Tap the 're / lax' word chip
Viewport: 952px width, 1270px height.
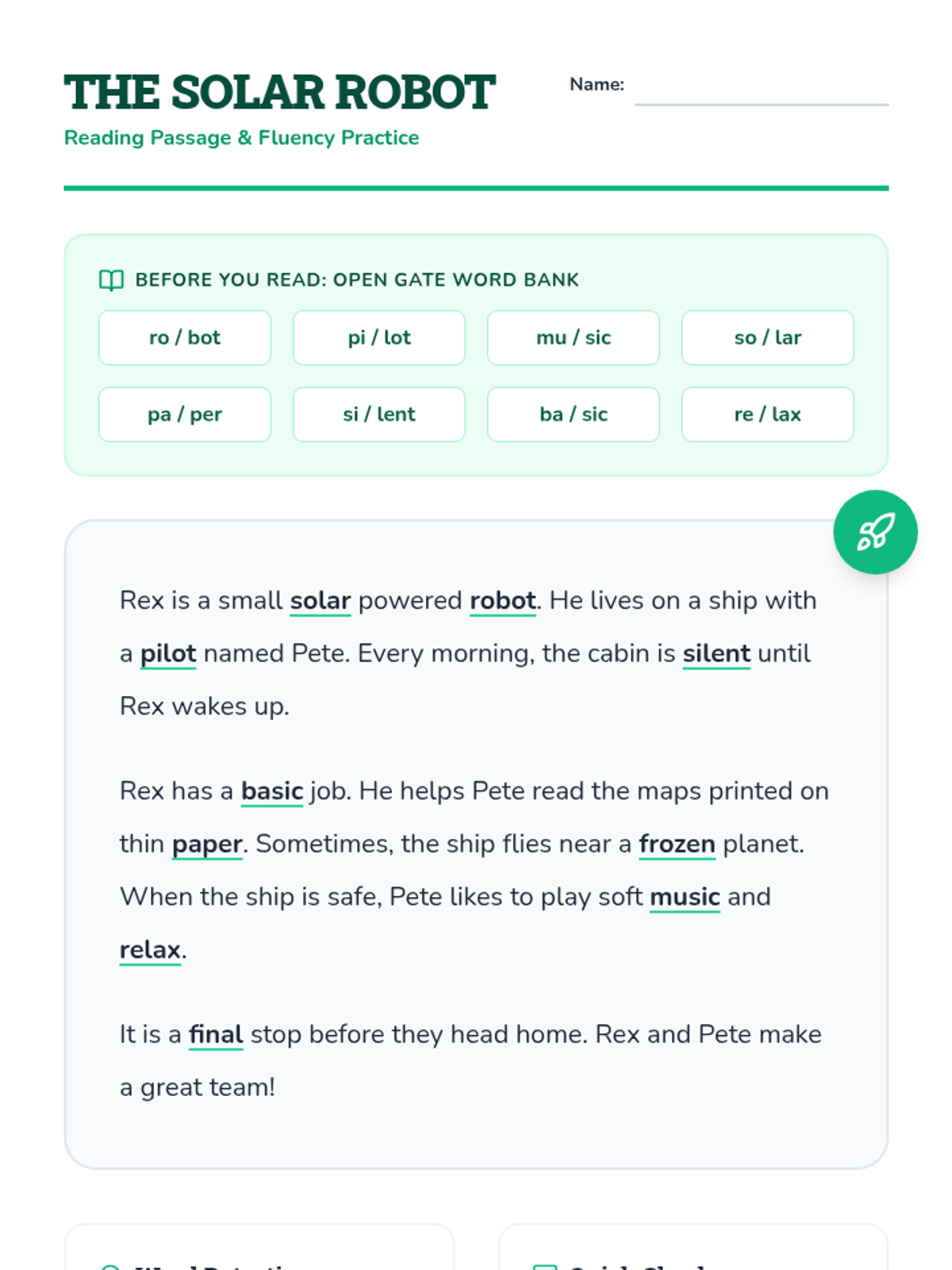[768, 414]
